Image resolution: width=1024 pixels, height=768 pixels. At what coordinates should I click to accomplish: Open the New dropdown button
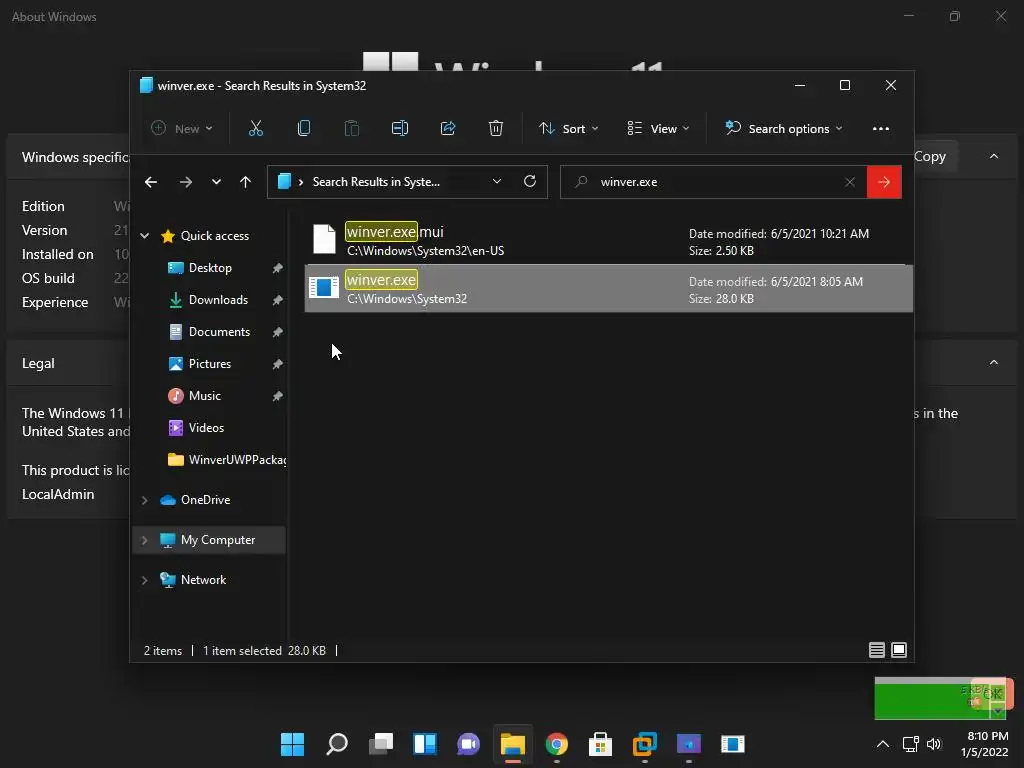(x=182, y=129)
